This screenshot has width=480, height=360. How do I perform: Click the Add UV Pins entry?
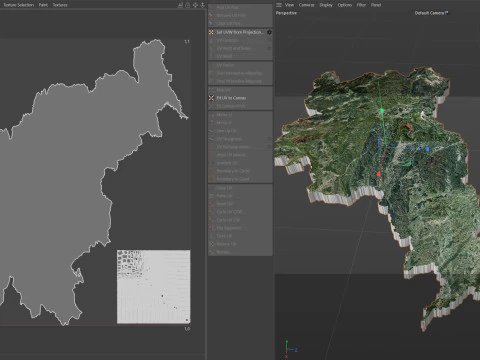click(240, 7)
